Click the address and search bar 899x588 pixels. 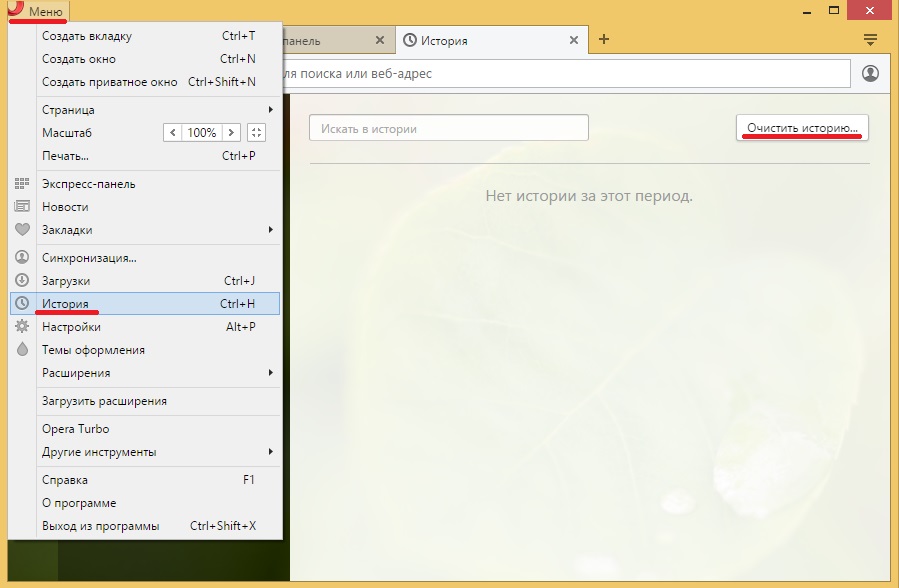tap(566, 73)
